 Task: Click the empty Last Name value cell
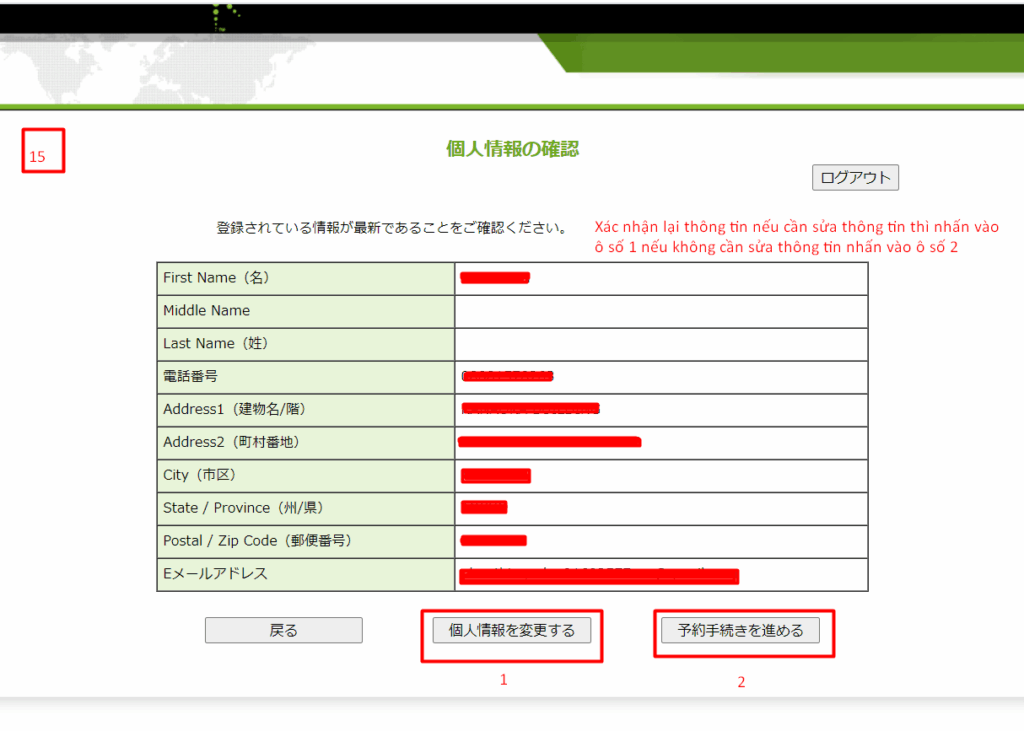[660, 344]
